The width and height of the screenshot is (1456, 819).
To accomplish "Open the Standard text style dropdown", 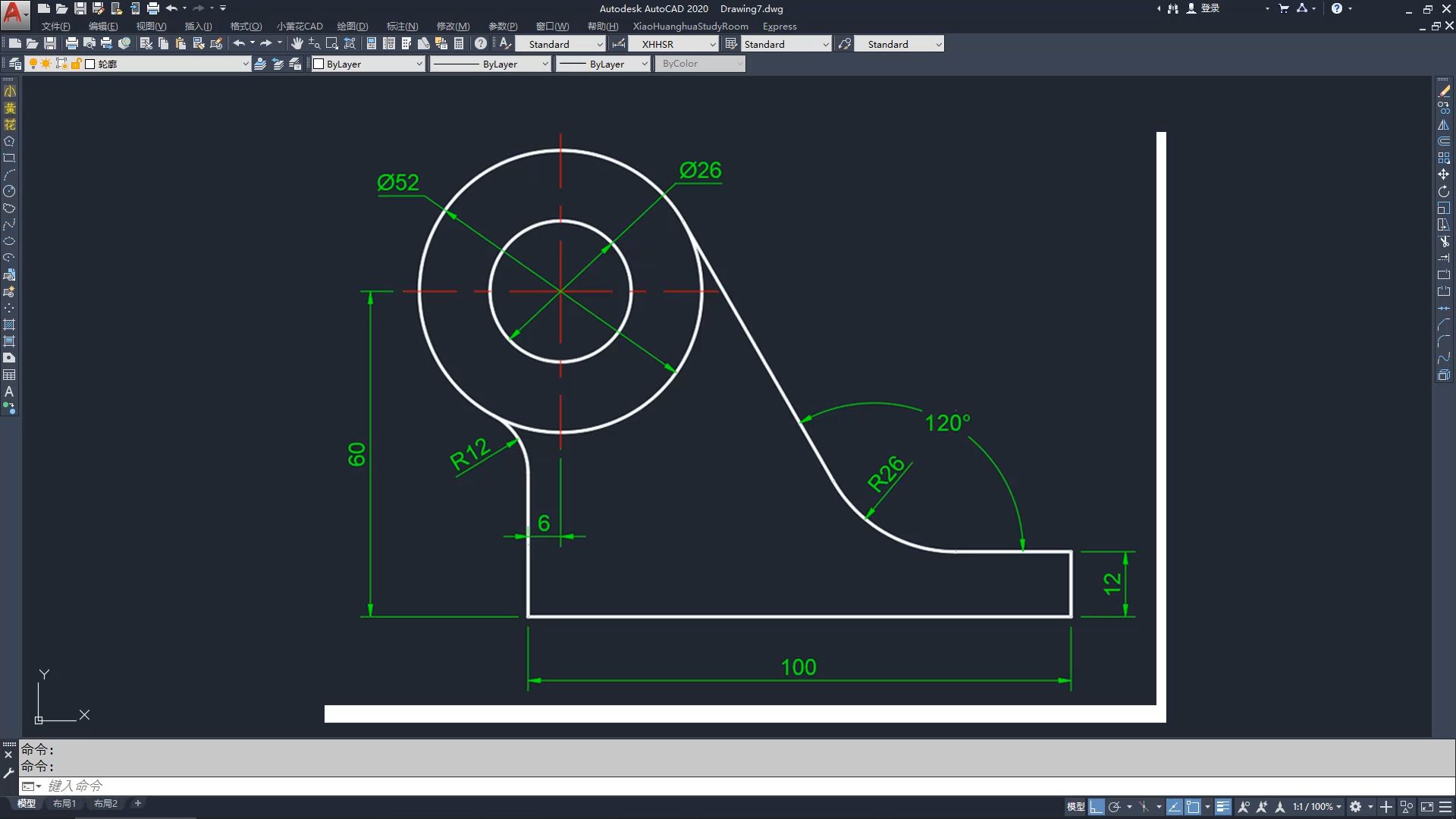I will click(560, 44).
